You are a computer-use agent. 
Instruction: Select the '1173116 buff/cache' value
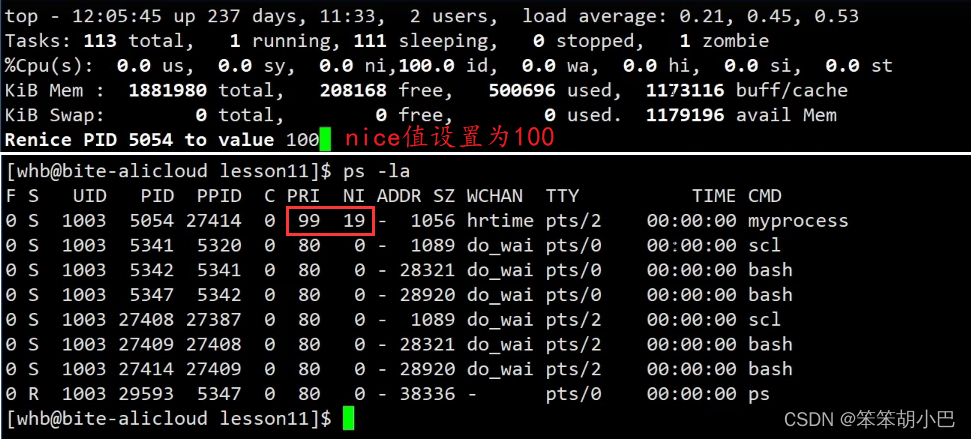click(747, 90)
